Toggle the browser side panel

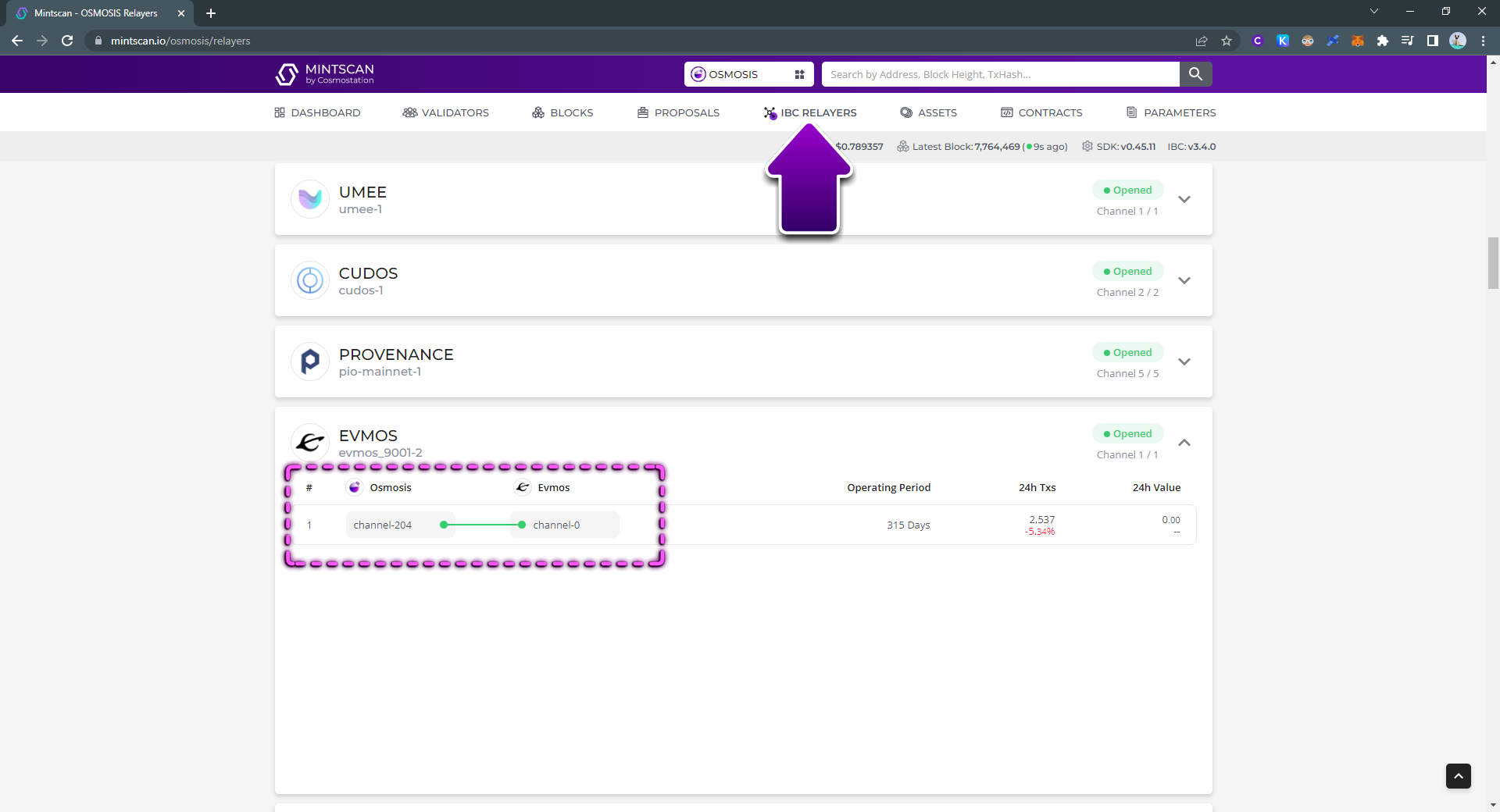(1433, 41)
